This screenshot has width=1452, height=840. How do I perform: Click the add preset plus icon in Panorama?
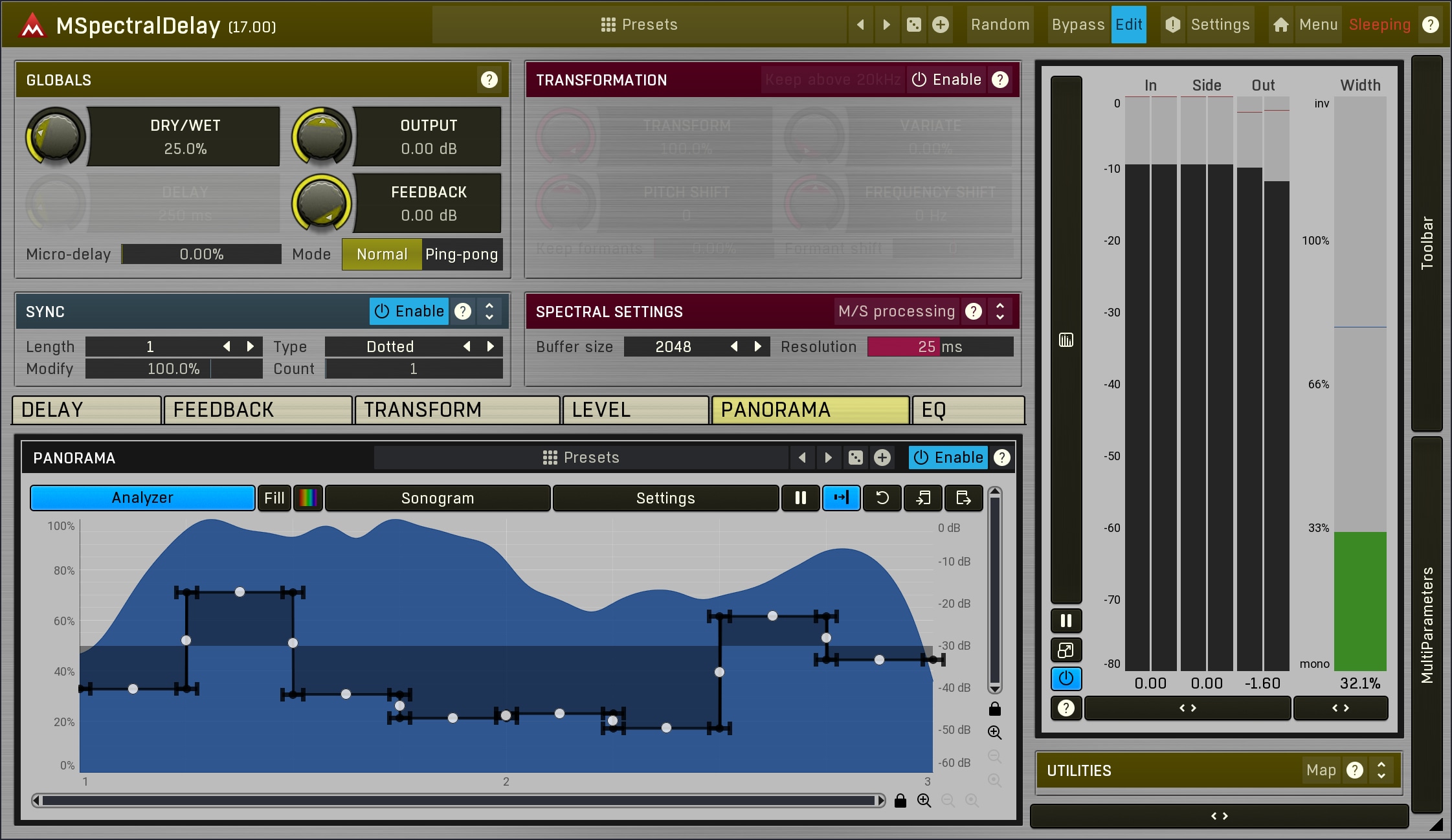[882, 458]
